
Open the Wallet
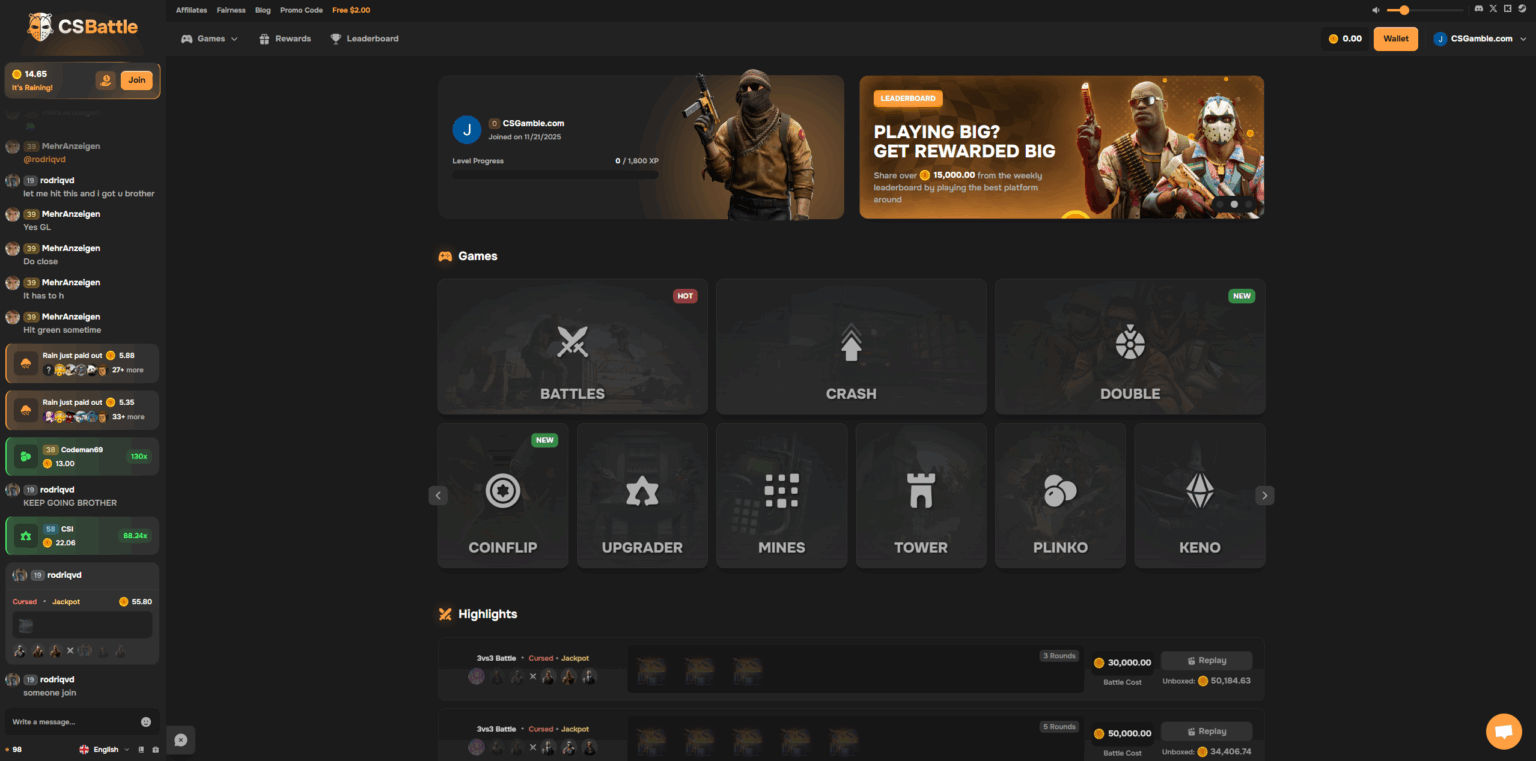tap(1395, 38)
